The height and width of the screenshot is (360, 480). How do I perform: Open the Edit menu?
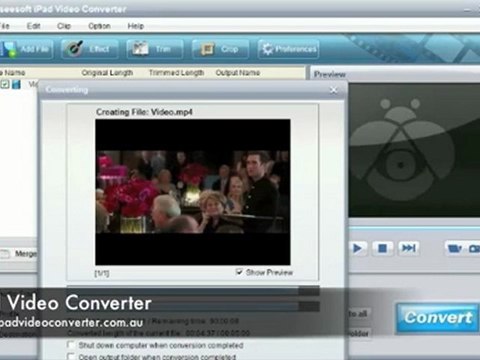[33, 26]
